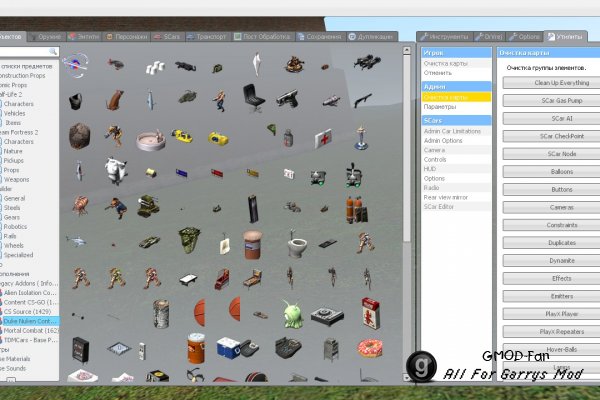Select Параметры under Админ
Viewport: 600px width, 400px height.
click(x=456, y=107)
